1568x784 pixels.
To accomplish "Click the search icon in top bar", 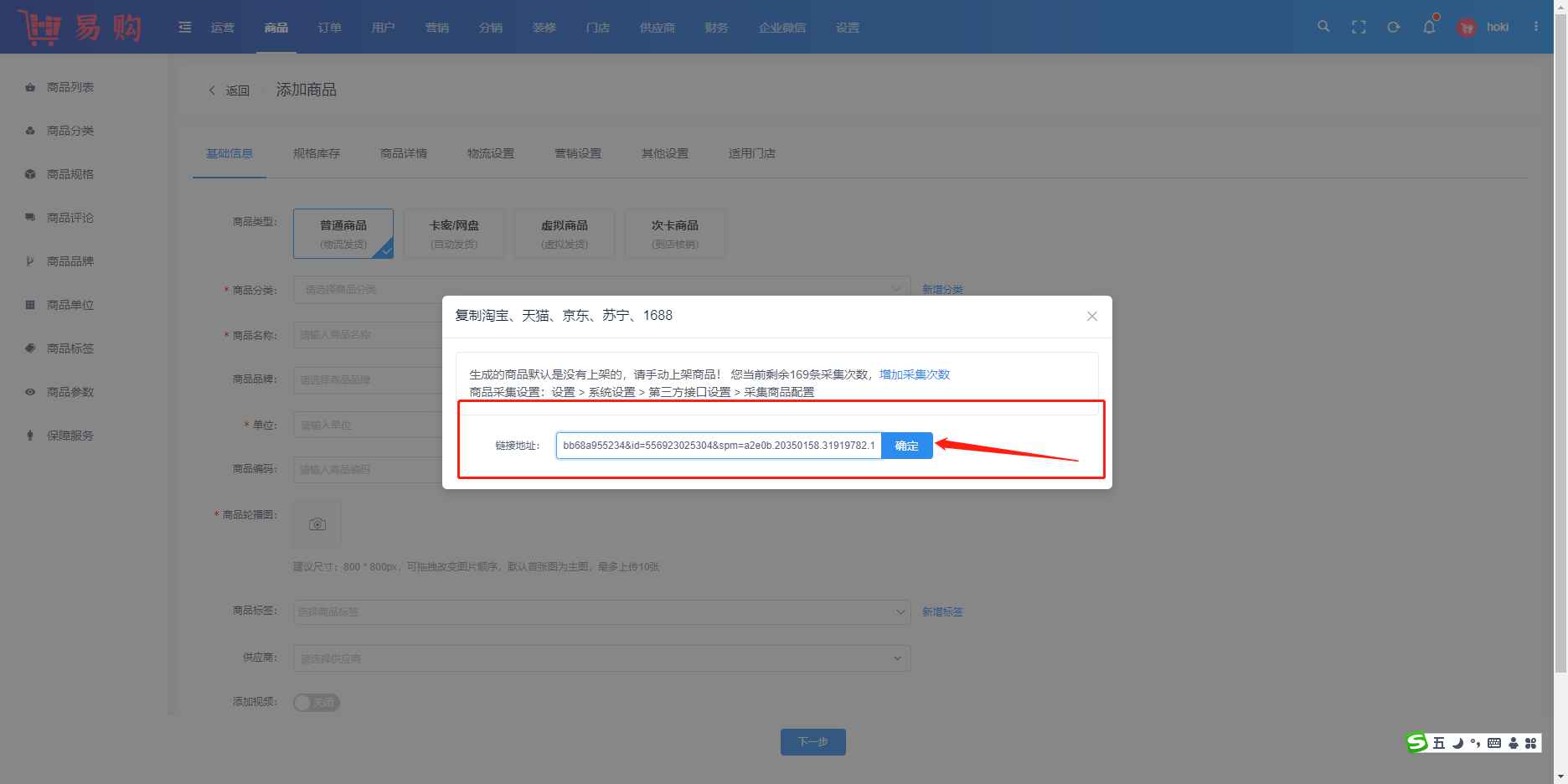I will 1323,27.
